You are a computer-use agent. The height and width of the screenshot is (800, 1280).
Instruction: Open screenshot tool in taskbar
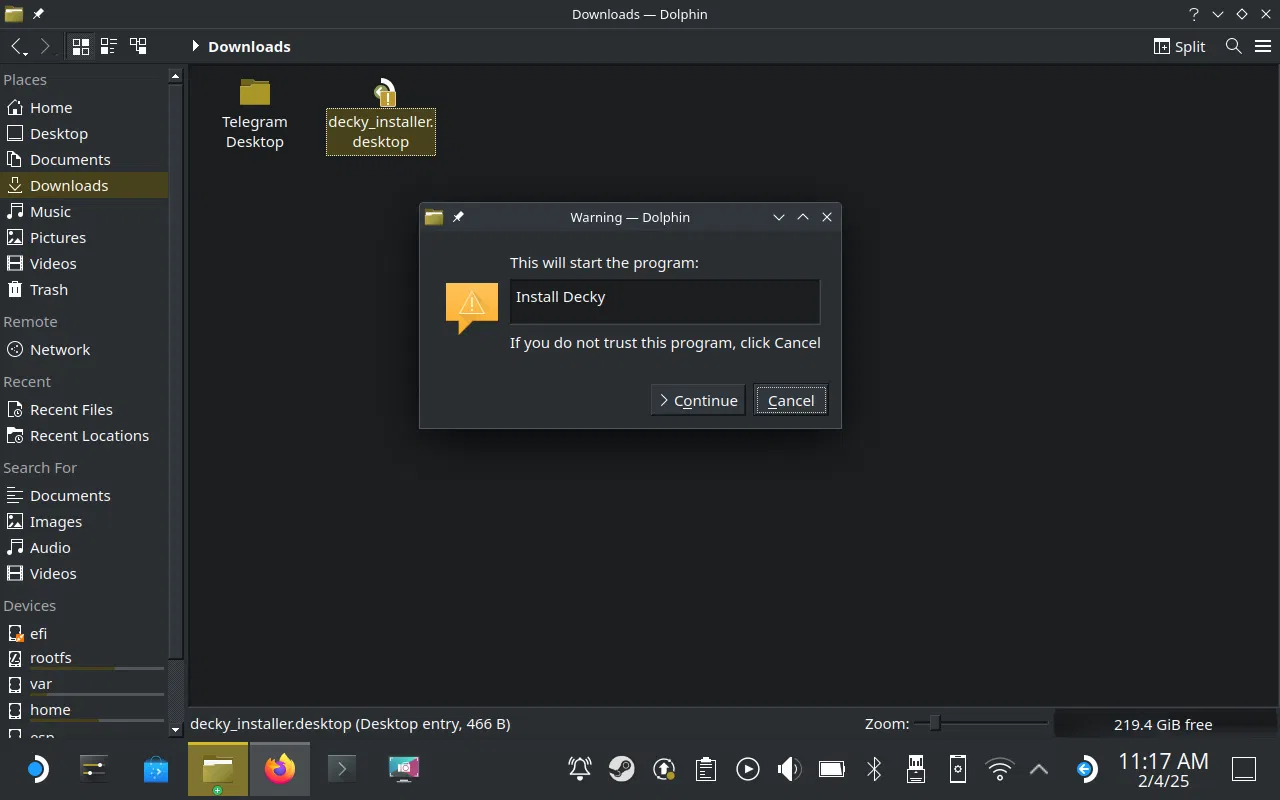[x=404, y=769]
